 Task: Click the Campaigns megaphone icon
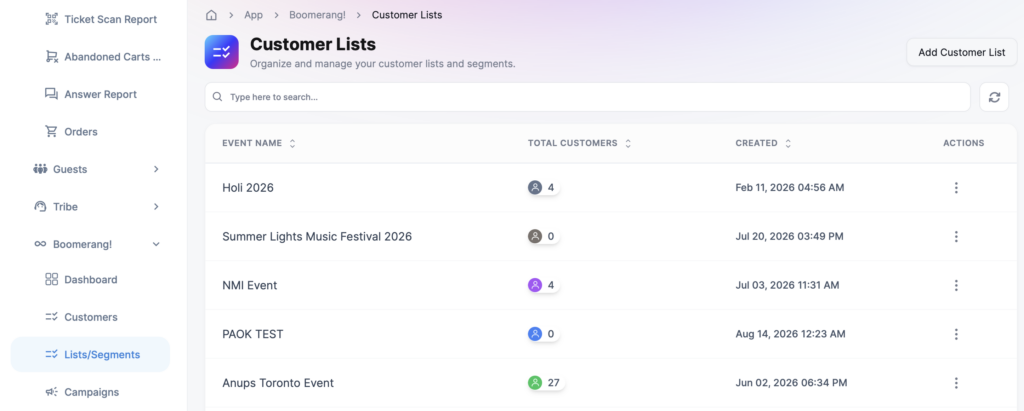52,392
